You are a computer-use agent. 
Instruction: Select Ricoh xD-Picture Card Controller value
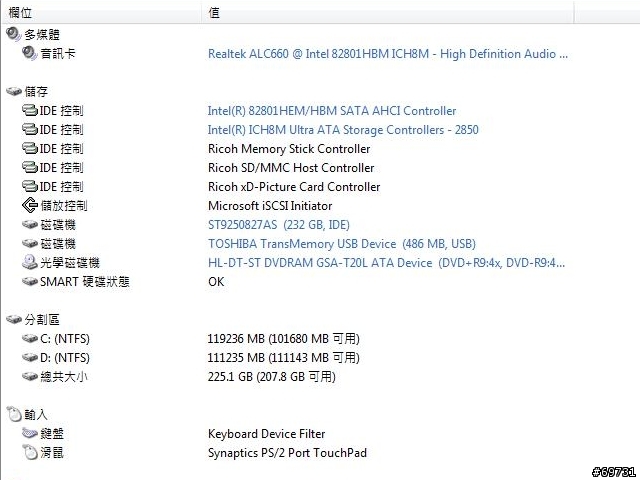click(294, 187)
